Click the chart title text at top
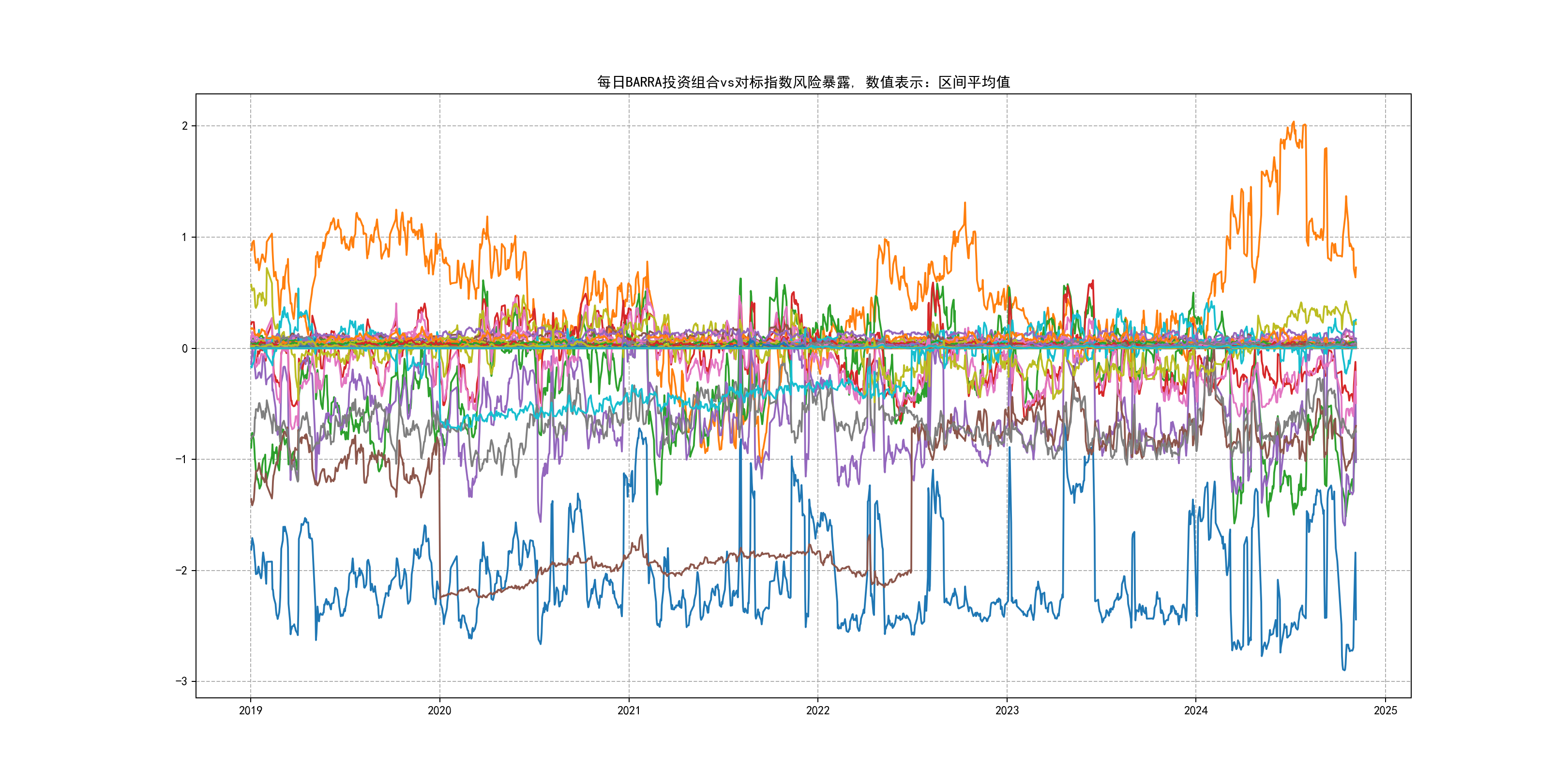This screenshot has width=1568, height=784. tap(803, 82)
